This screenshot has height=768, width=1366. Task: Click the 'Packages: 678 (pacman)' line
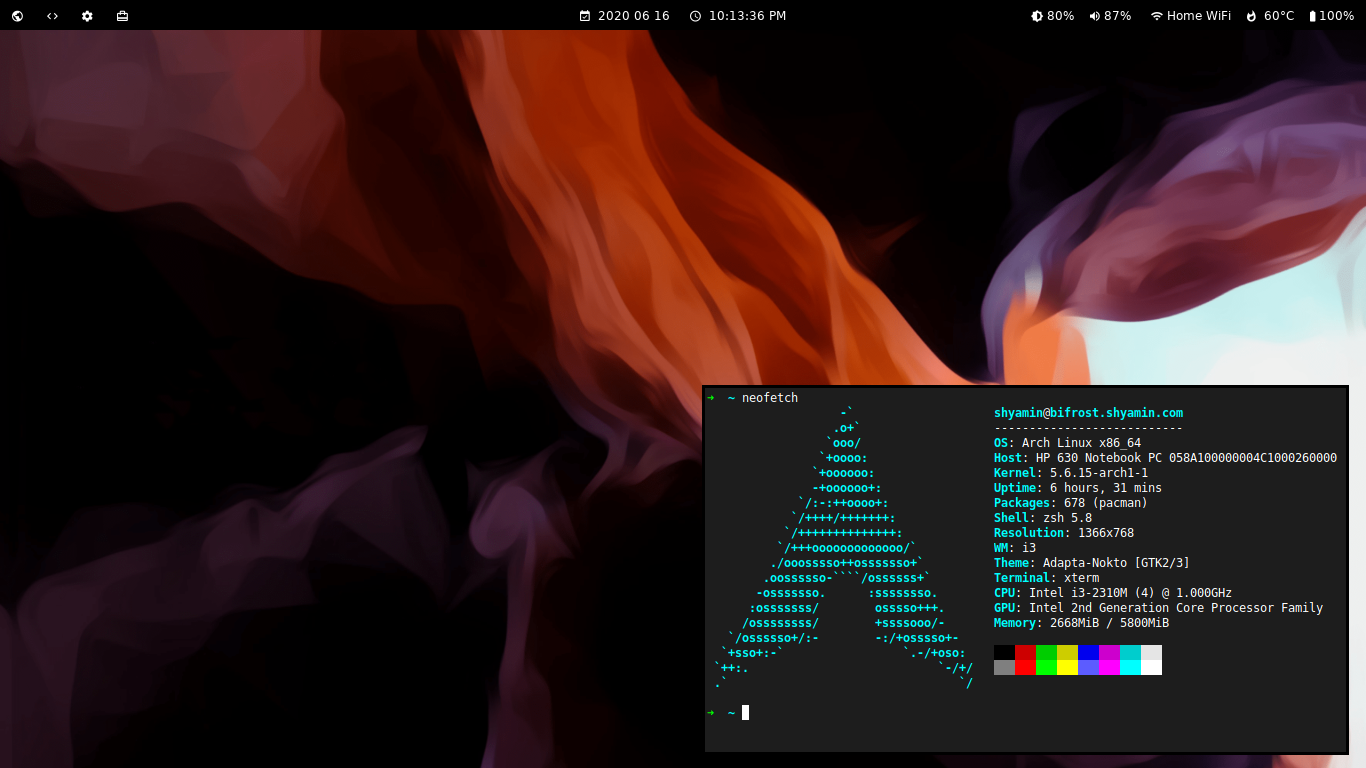tap(1071, 503)
